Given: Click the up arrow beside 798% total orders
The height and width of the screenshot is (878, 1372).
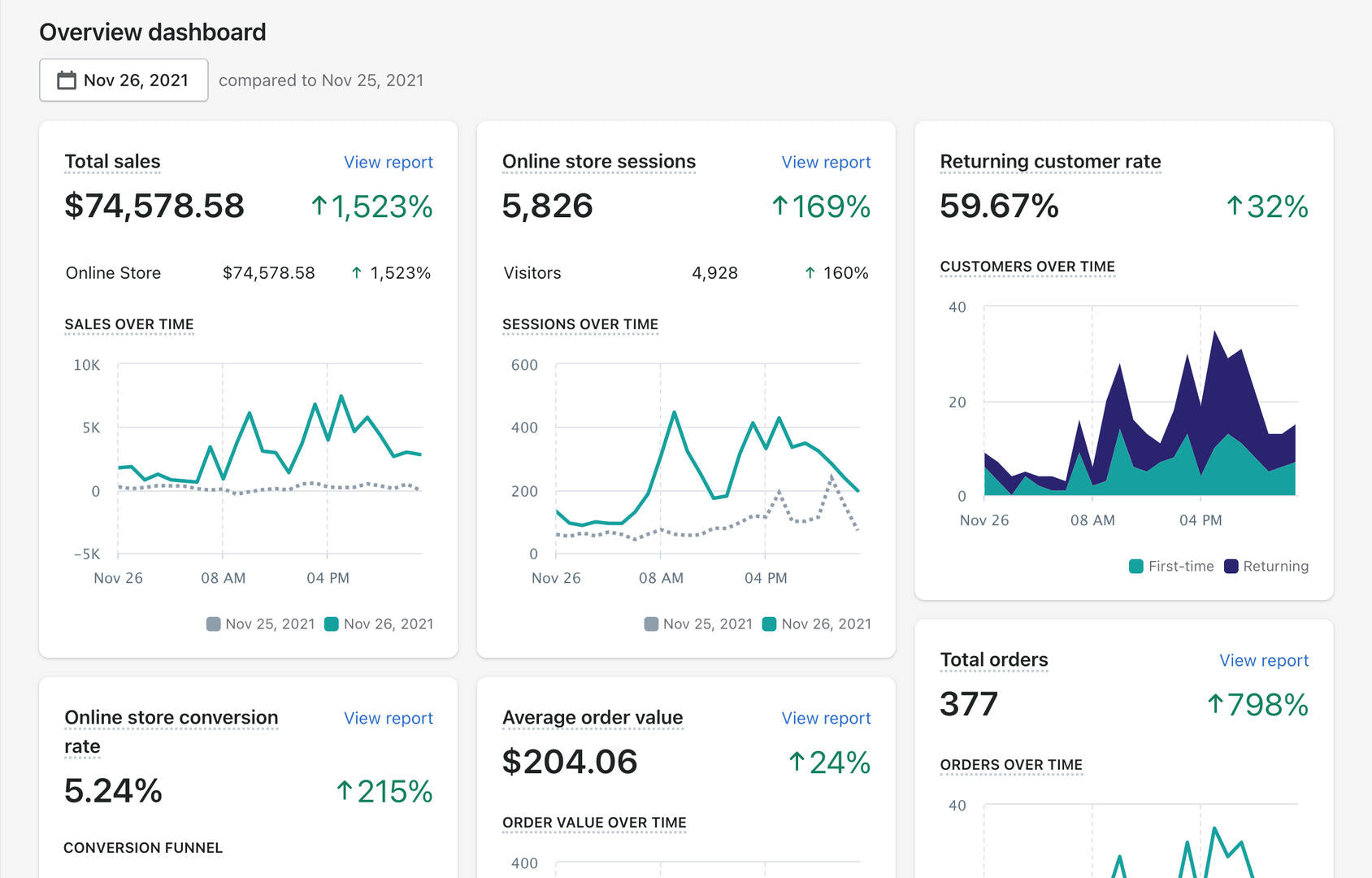Looking at the screenshot, I should 1215,704.
